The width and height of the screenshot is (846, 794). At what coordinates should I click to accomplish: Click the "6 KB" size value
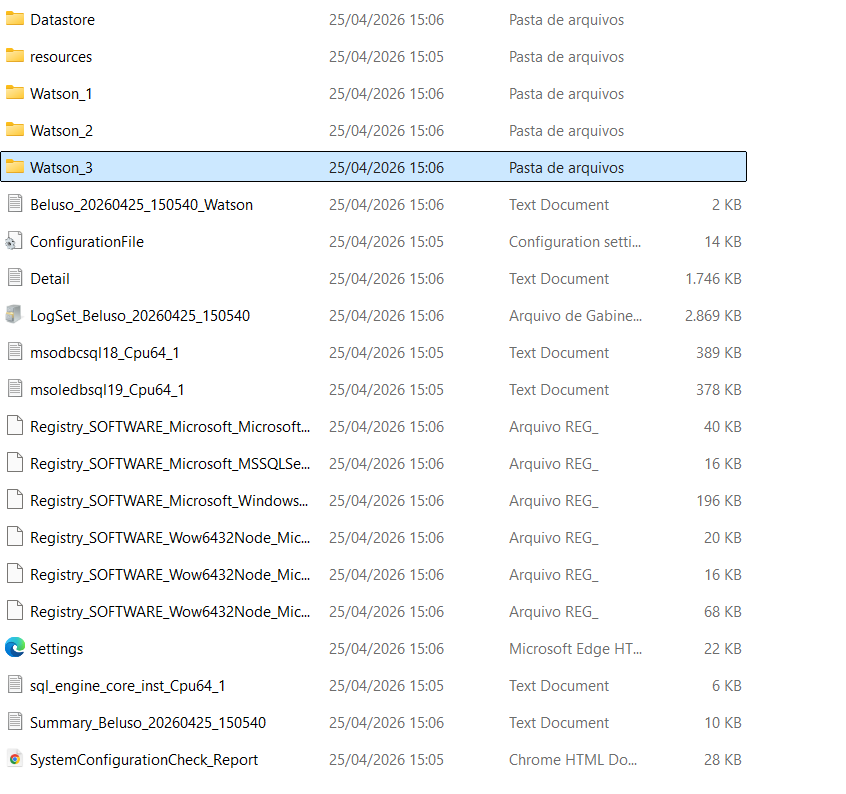(x=727, y=686)
